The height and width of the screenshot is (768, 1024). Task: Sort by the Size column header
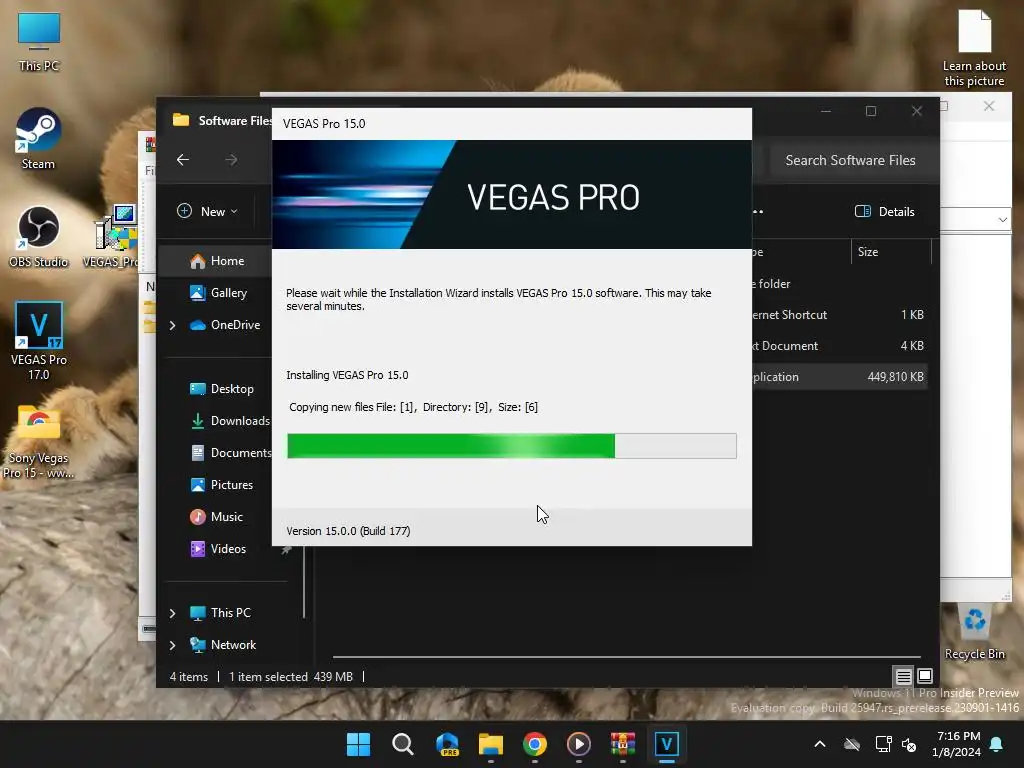point(889,251)
